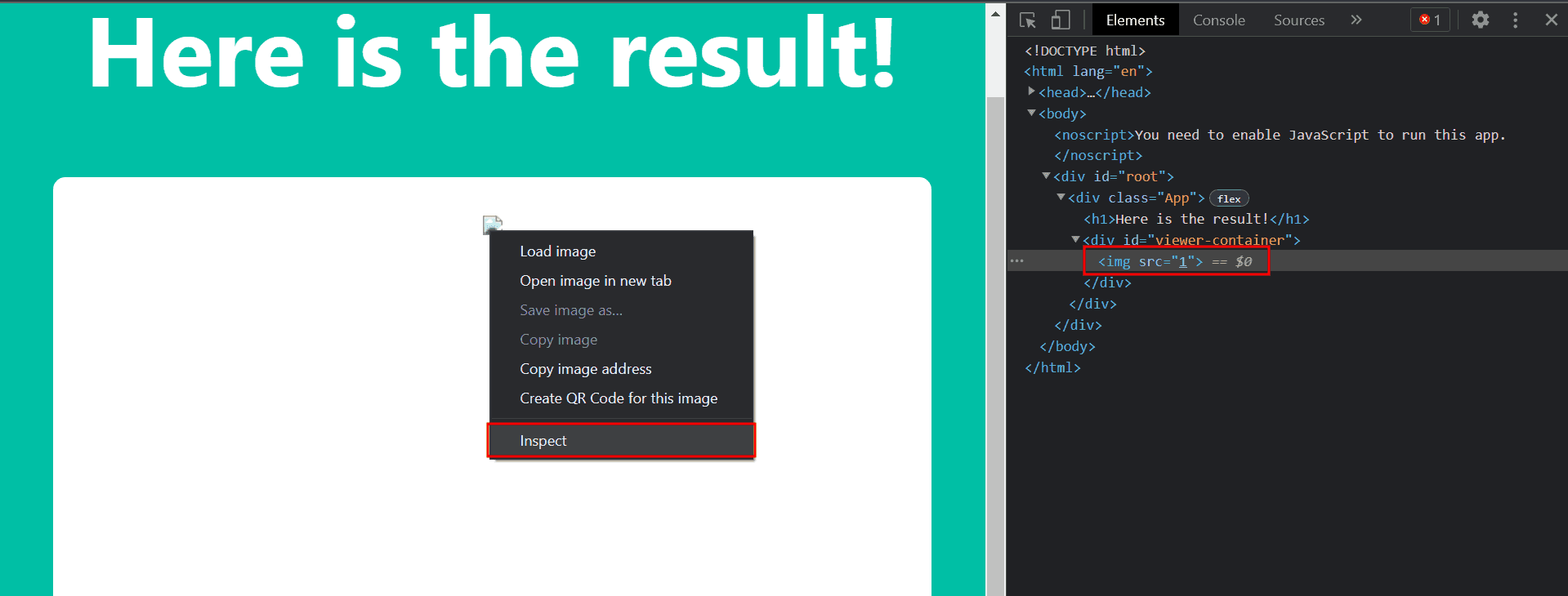Click the red error count badge

[1430, 20]
